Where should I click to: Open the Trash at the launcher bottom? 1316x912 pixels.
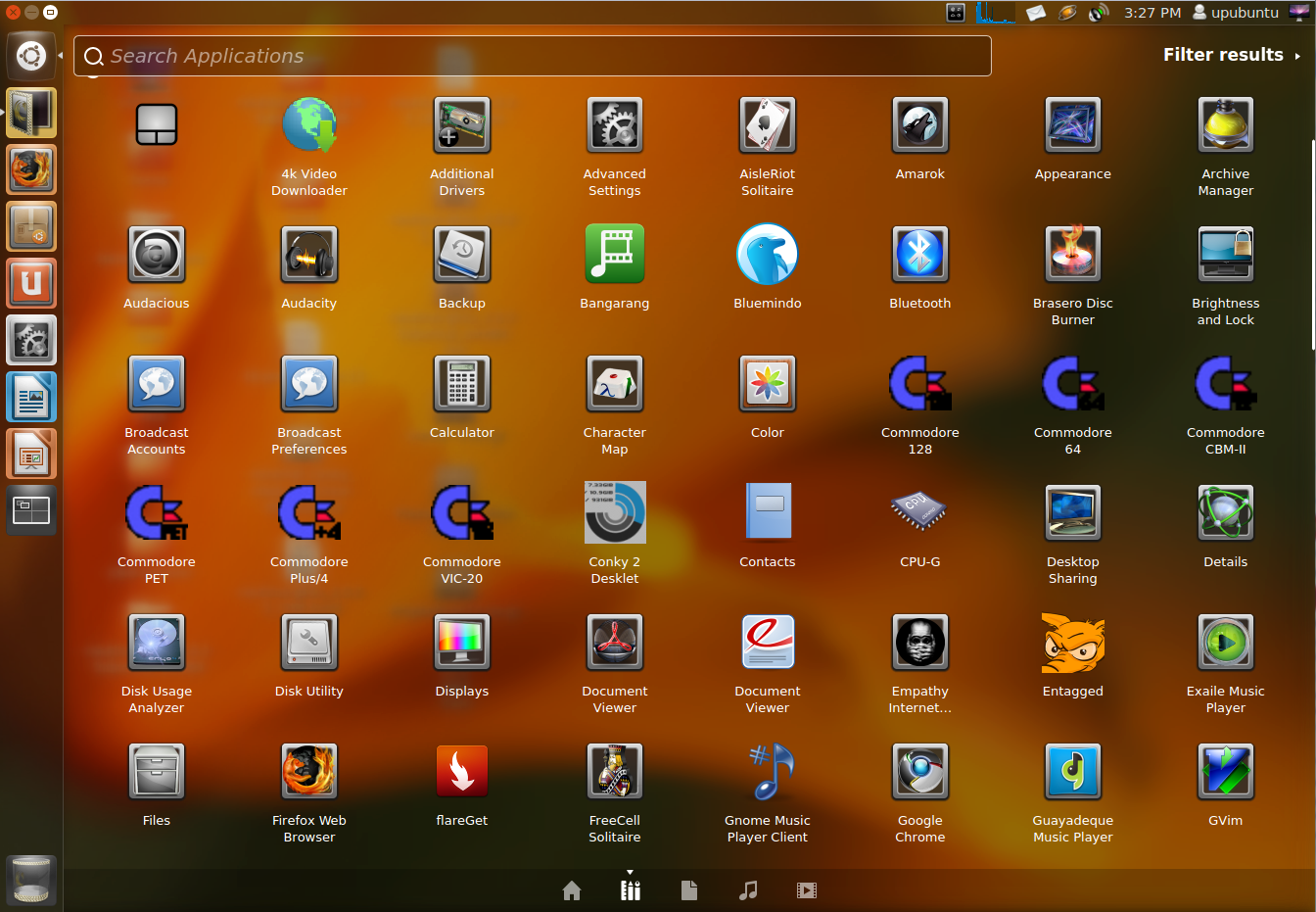click(x=30, y=880)
